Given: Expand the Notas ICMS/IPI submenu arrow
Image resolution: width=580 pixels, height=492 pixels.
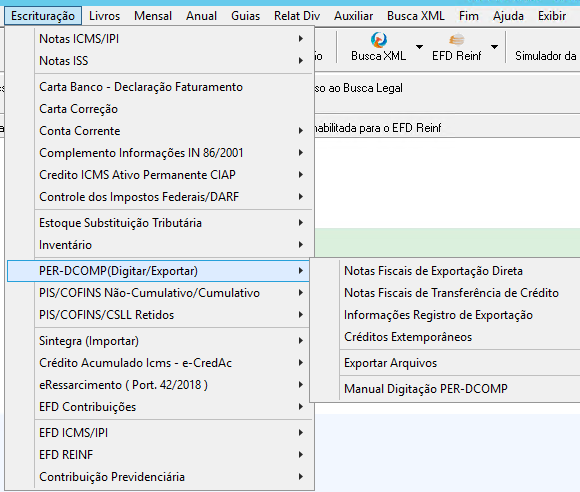Looking at the screenshot, I should point(301,38).
